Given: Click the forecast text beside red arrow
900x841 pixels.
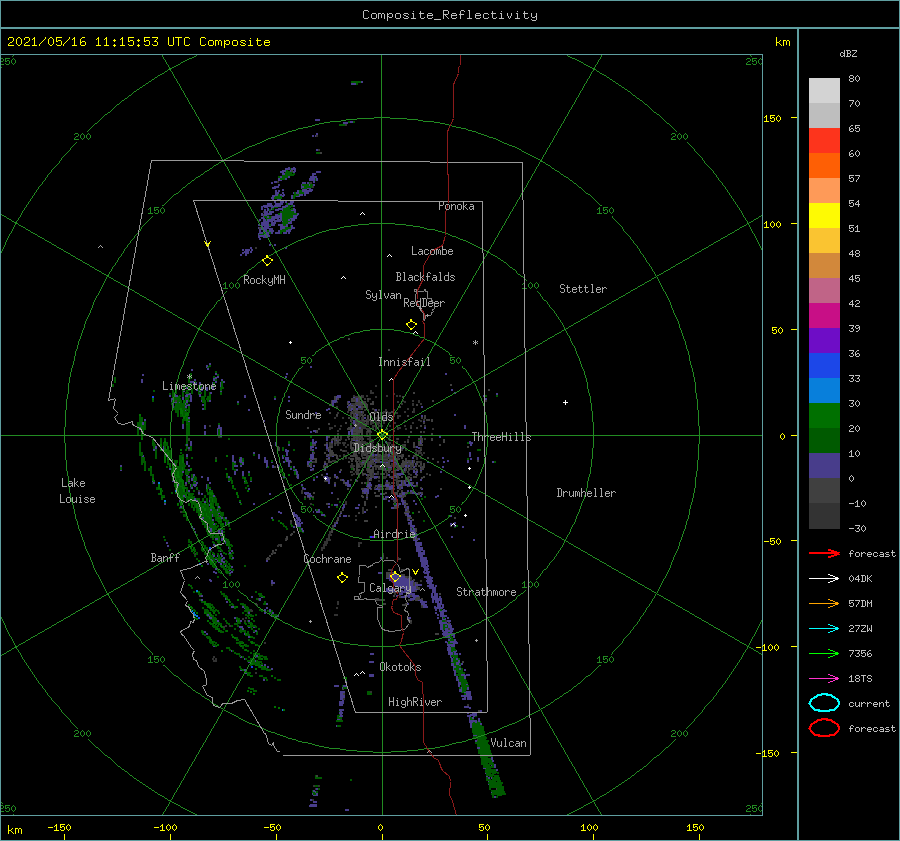Looking at the screenshot, I should click(x=872, y=554).
